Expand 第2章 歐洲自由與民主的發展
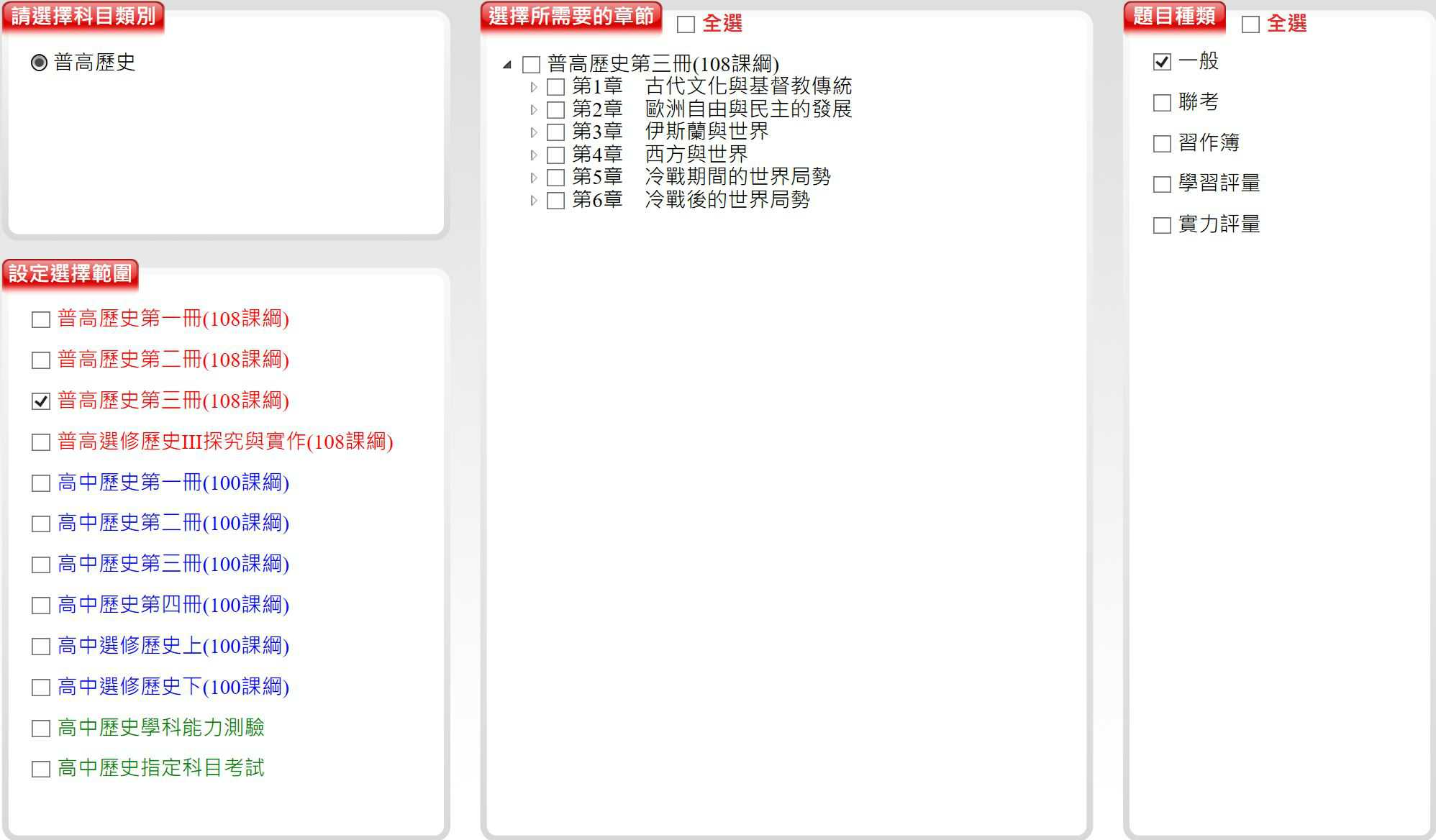This screenshot has width=1436, height=840. click(533, 110)
